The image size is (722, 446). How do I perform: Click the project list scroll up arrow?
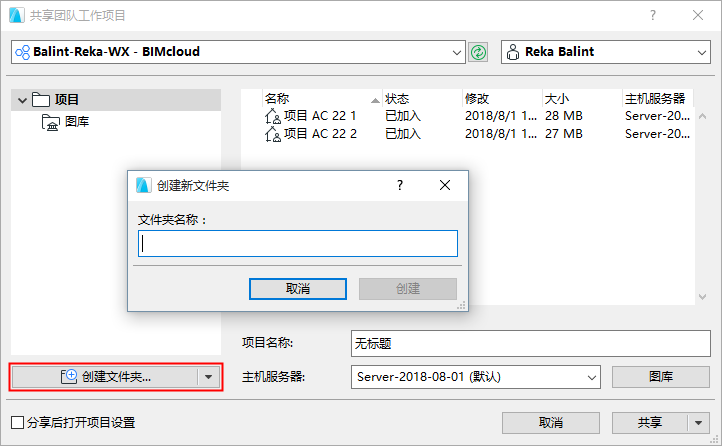tap(702, 116)
